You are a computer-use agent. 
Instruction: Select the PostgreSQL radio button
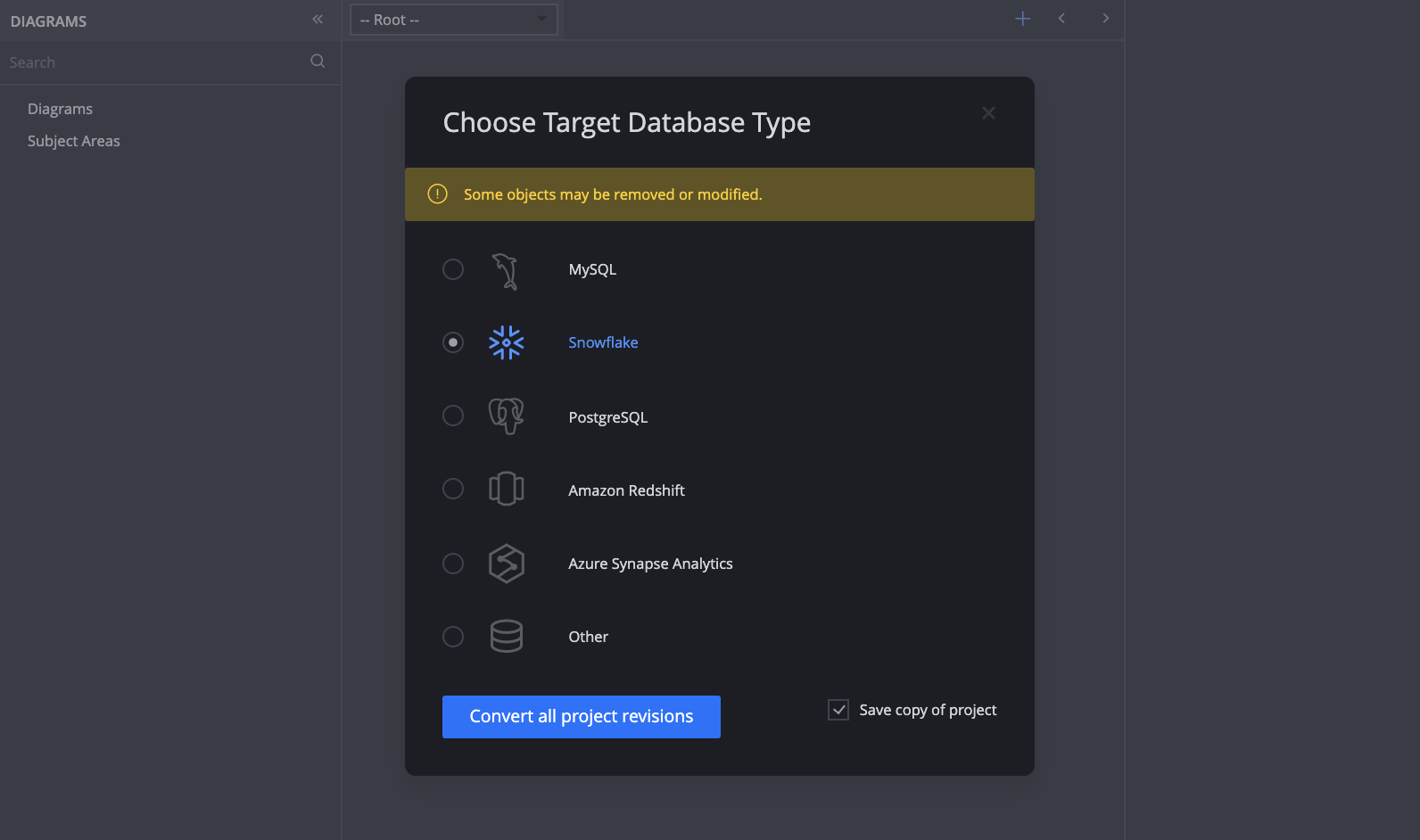click(x=452, y=416)
